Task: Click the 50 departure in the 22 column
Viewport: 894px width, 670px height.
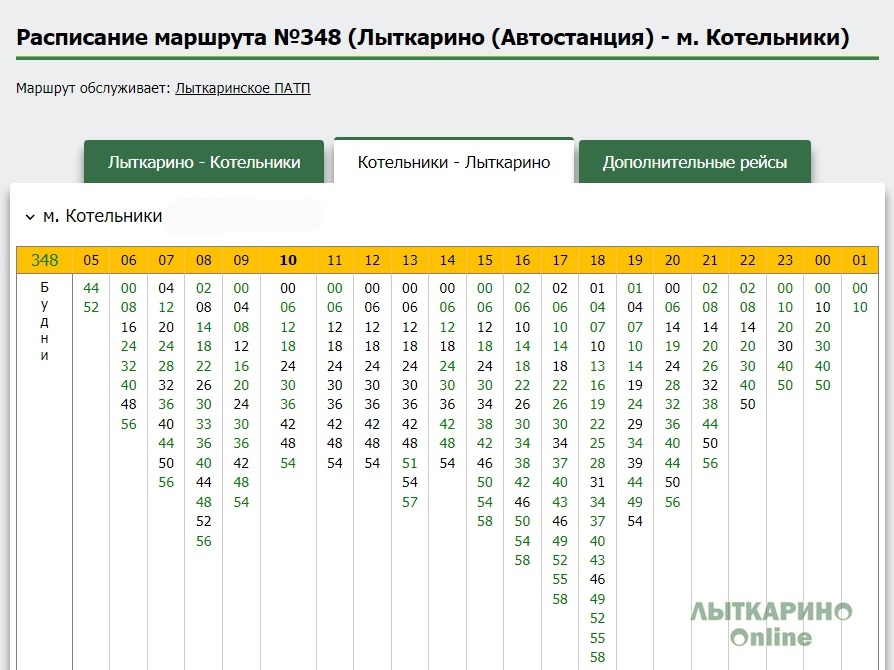Action: 747,404
